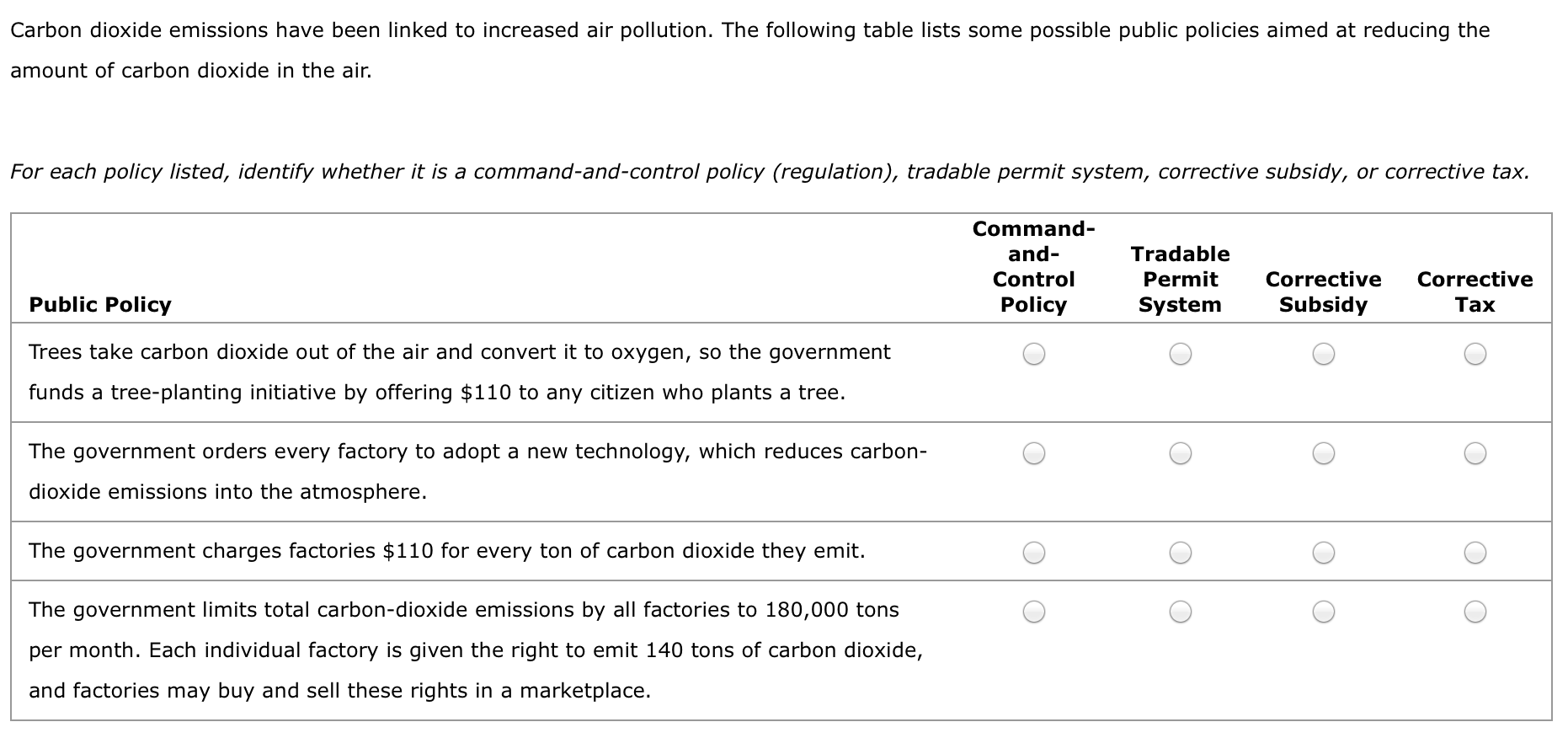Click the Corrective Tax column header
Viewport: 1568px width, 738px height.
[1475, 291]
